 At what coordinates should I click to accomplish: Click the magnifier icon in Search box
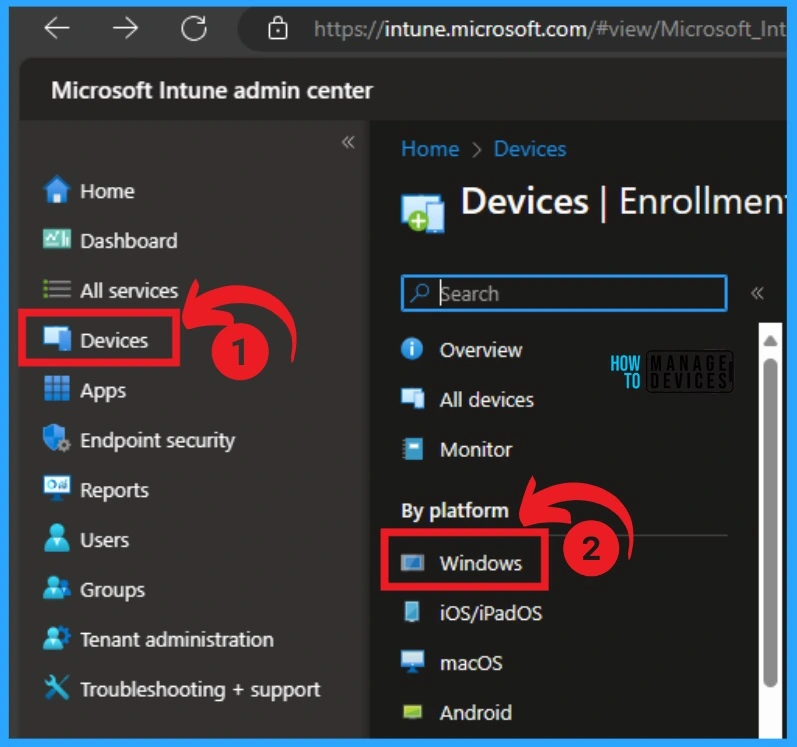coord(420,292)
